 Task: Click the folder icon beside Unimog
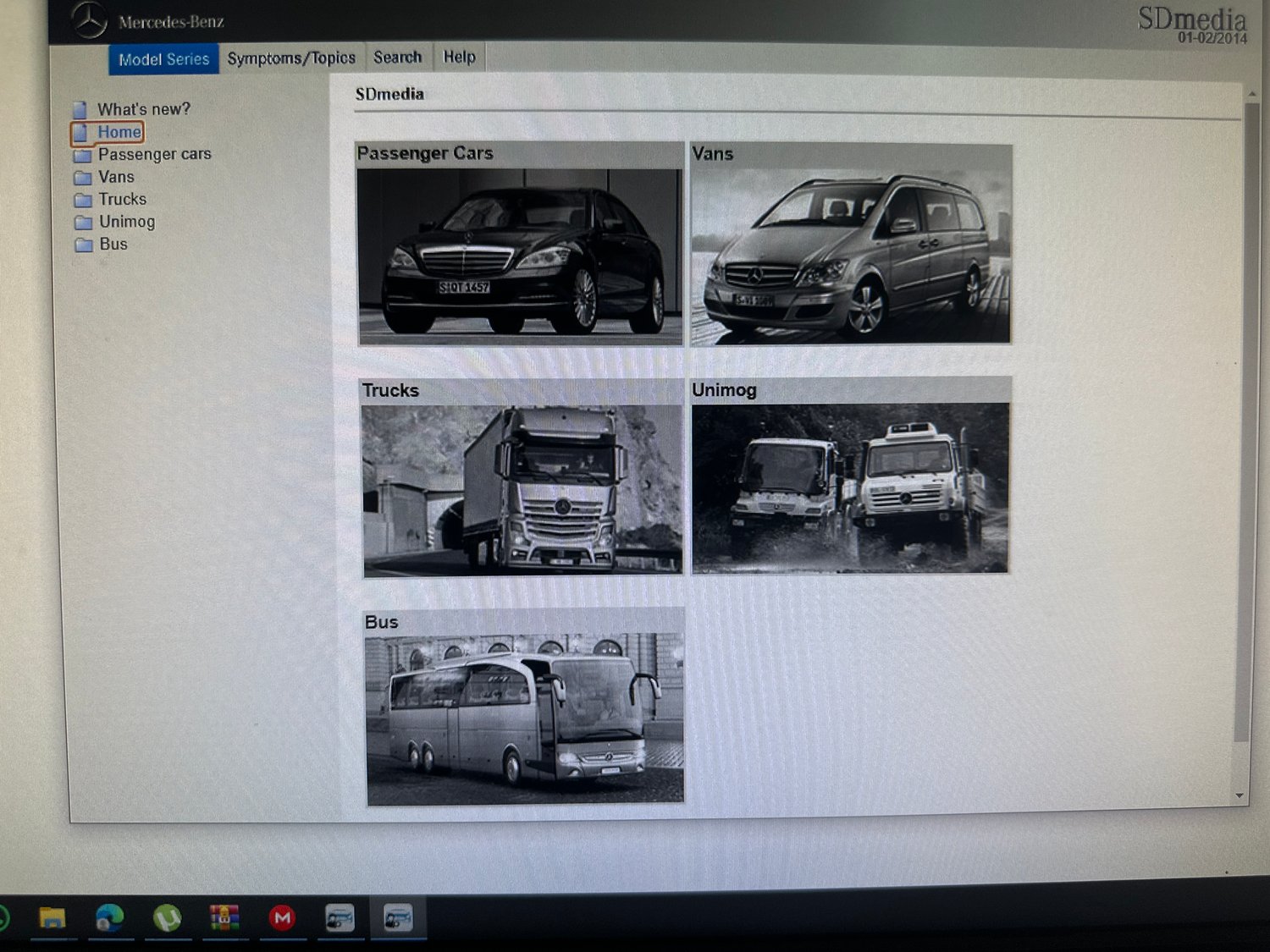point(83,223)
